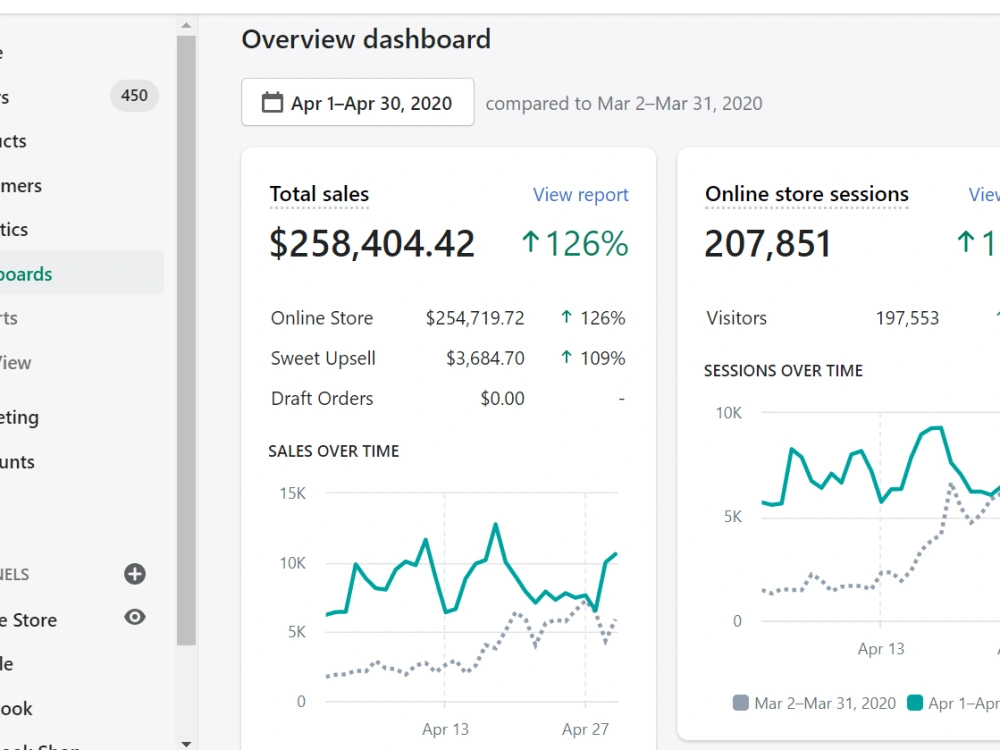Select the 450 badge in sidebar
Viewport: 1000px width, 750px height.
click(x=134, y=96)
